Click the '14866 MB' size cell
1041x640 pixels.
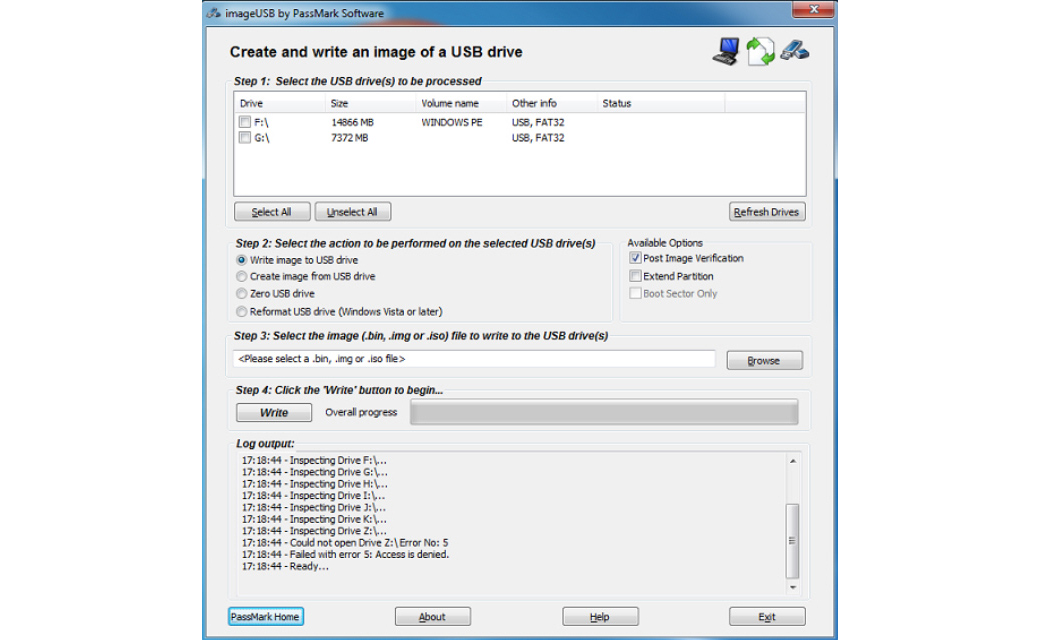[x=353, y=122]
